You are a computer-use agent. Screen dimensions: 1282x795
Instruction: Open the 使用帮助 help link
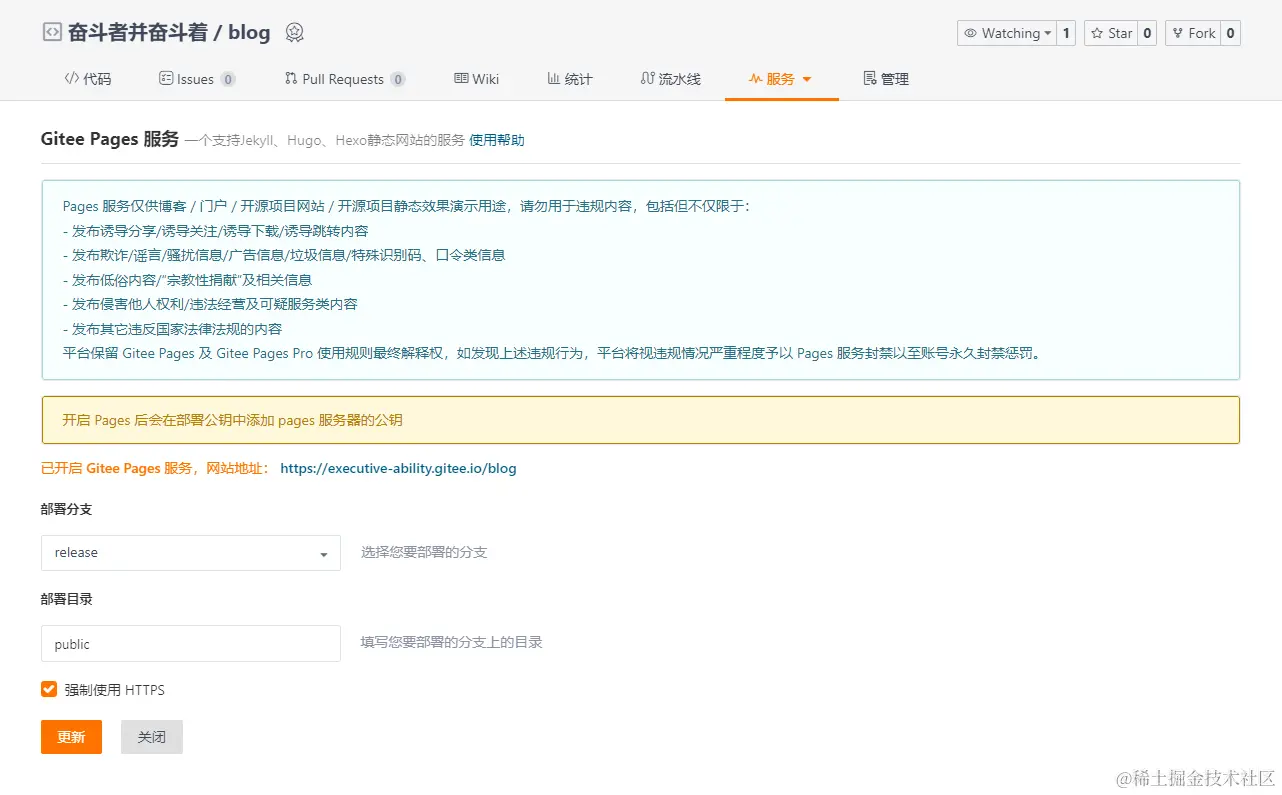(x=497, y=140)
